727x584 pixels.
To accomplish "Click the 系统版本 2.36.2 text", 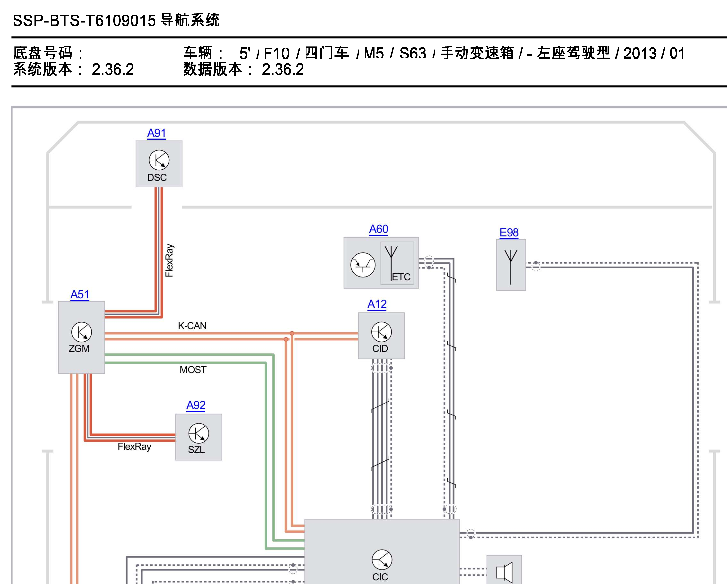I will tap(73, 70).
